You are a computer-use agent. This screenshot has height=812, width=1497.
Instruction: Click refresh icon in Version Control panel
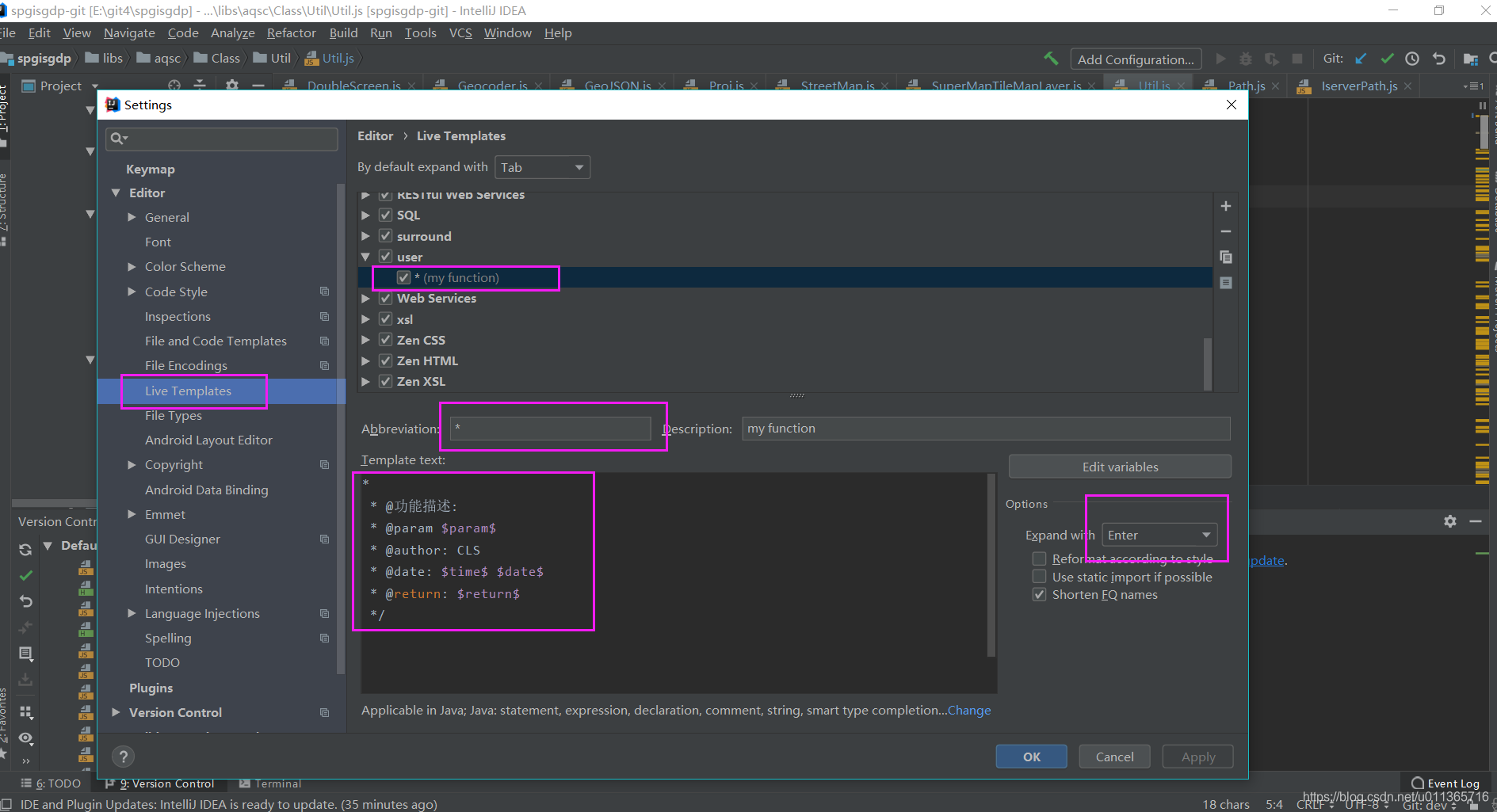(x=25, y=549)
